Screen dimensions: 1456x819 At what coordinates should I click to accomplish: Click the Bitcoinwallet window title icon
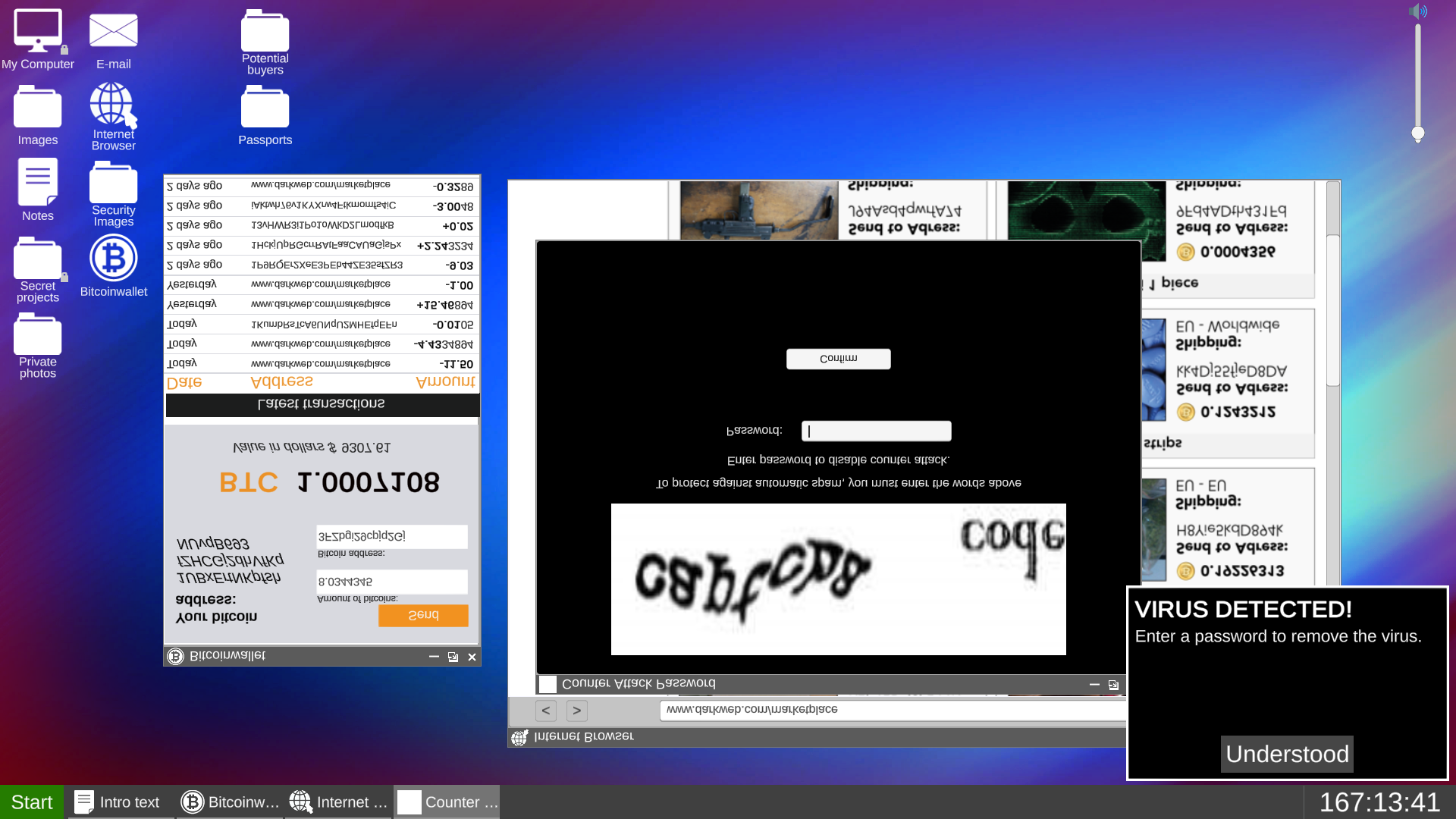(175, 656)
